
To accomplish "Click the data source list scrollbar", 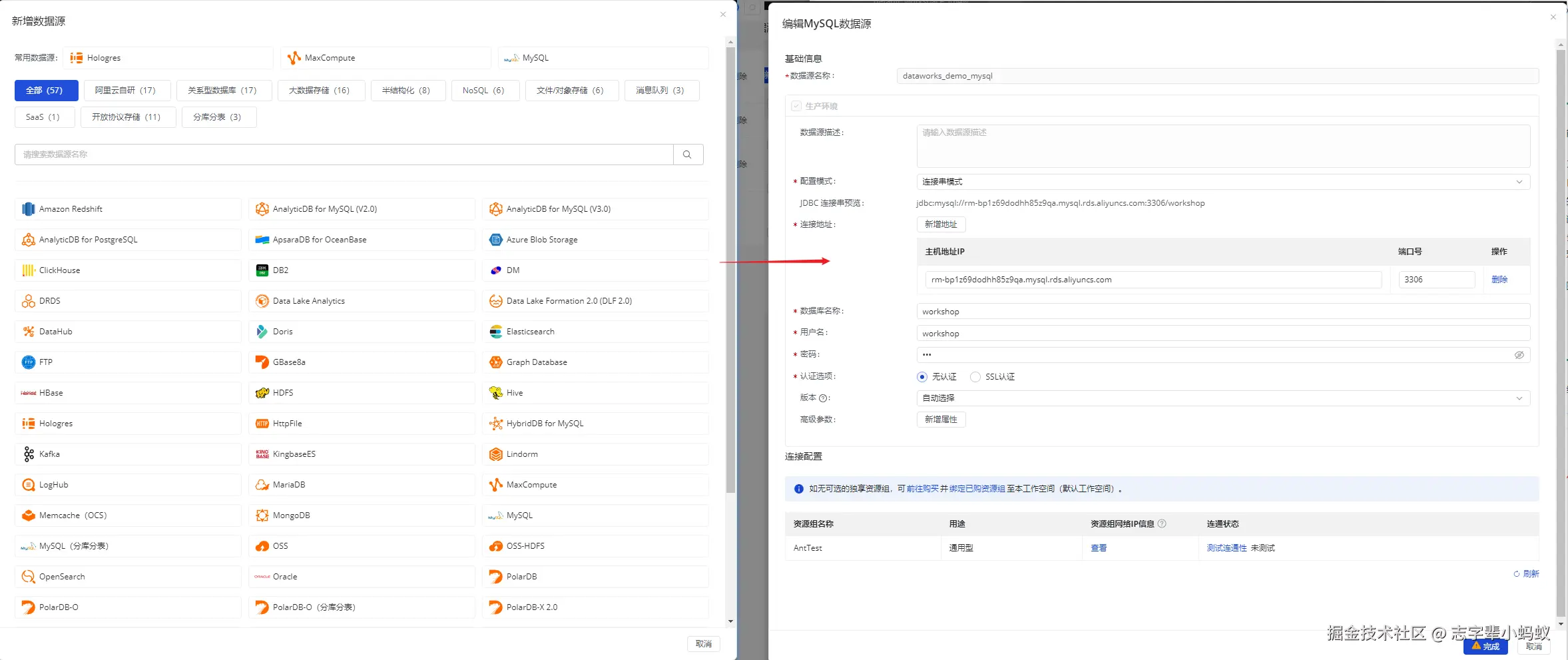I will 730,270.
